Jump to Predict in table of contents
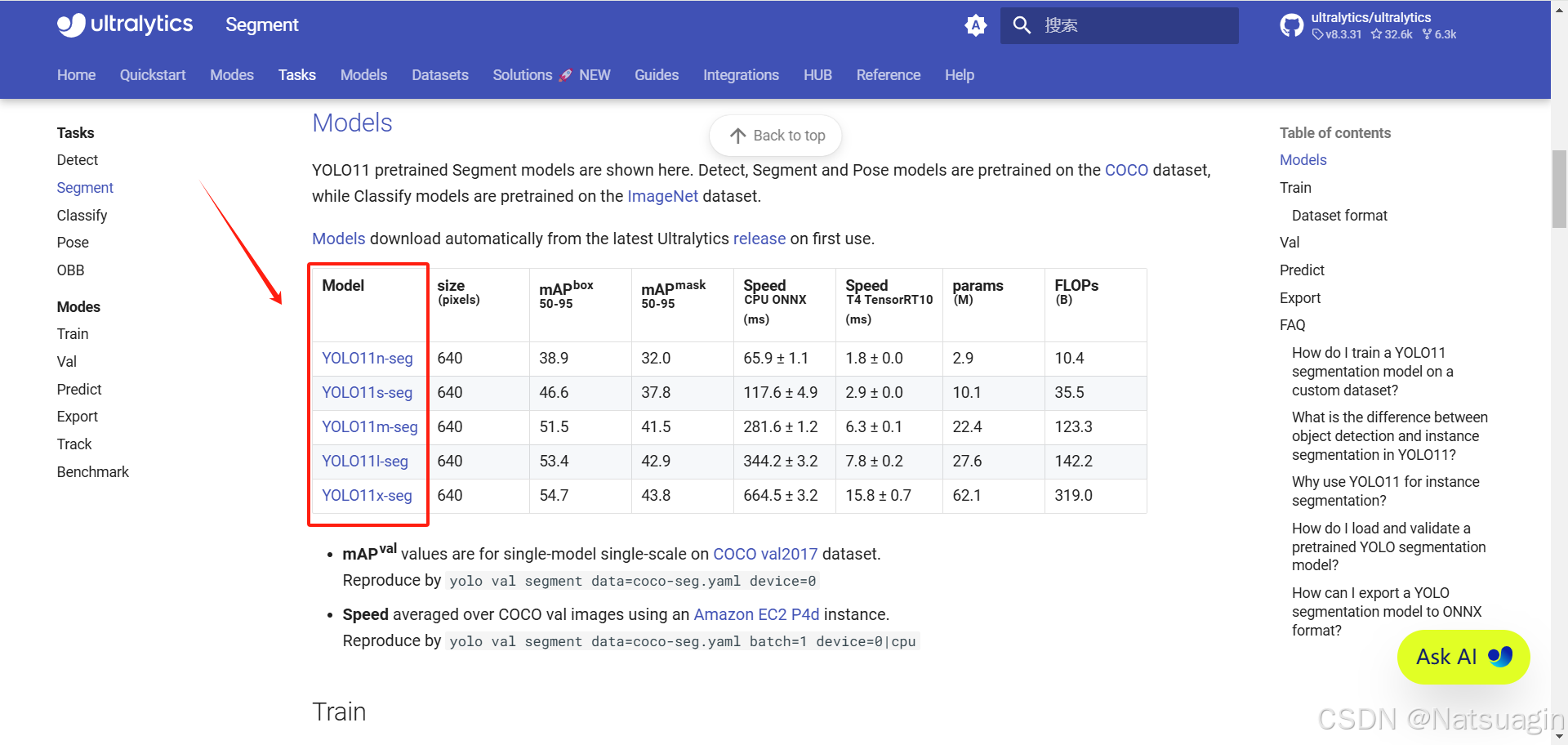 tap(1302, 270)
